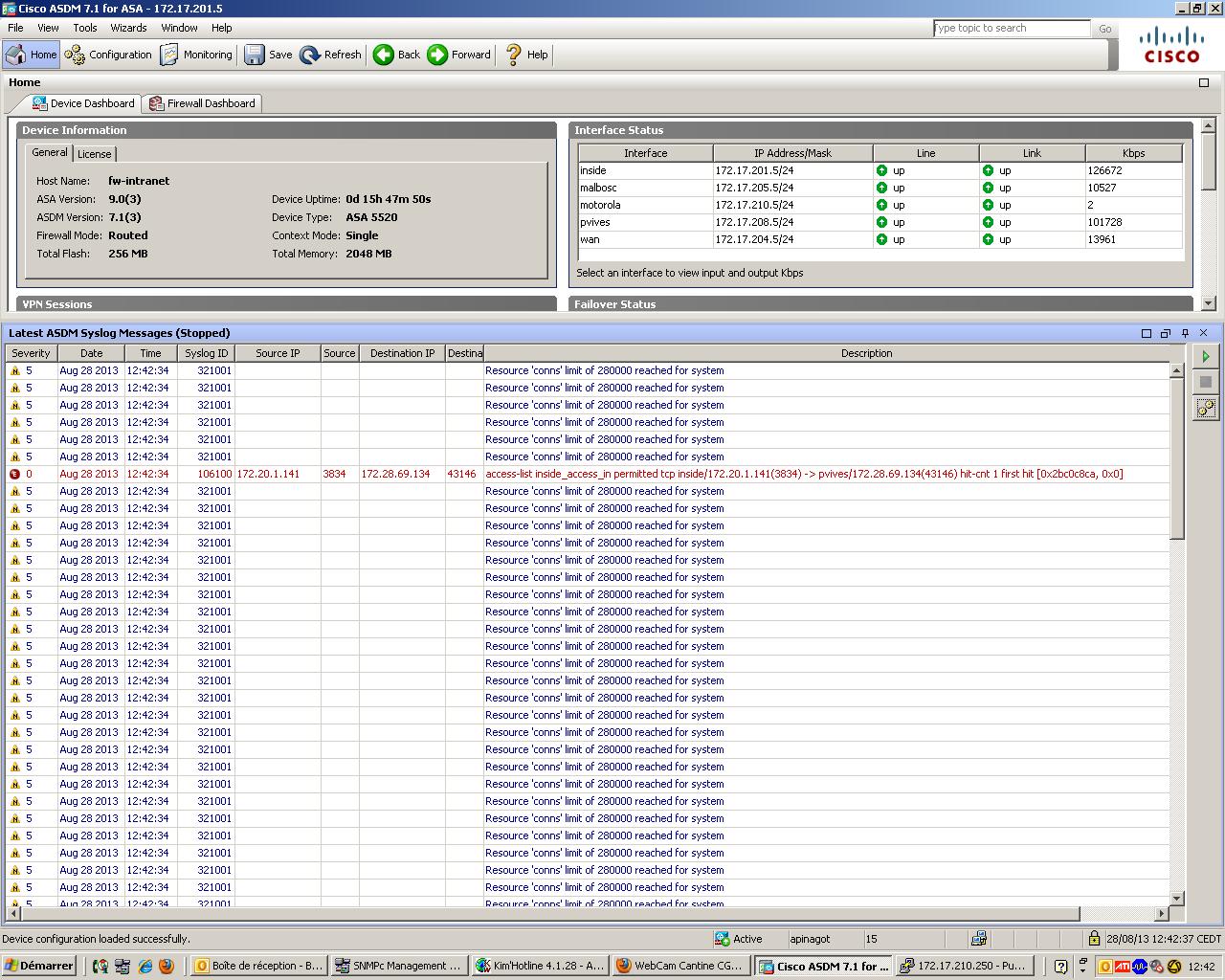This screenshot has width=1225, height=980.
Task: Click the Cisco logo
Action: 1172,45
